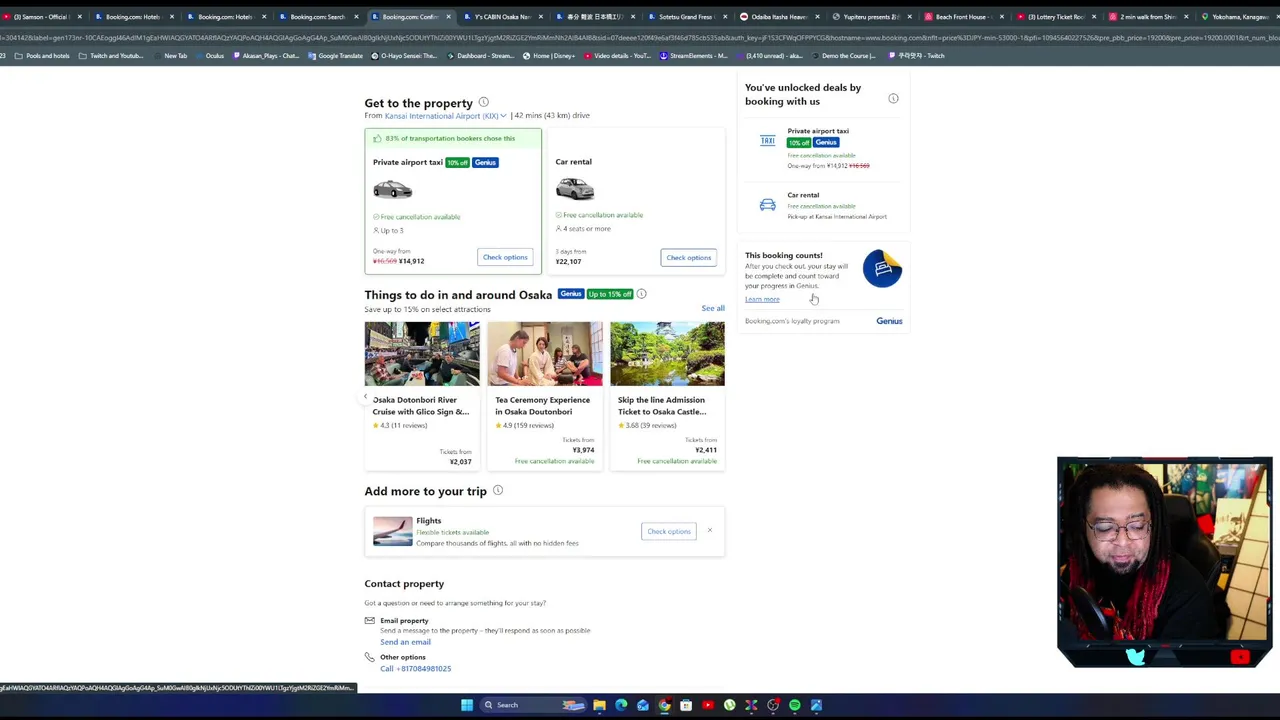Image resolution: width=1280 pixels, height=720 pixels.
Task: Open Osaka Dotonbori River Cruise photo
Action: [422, 354]
